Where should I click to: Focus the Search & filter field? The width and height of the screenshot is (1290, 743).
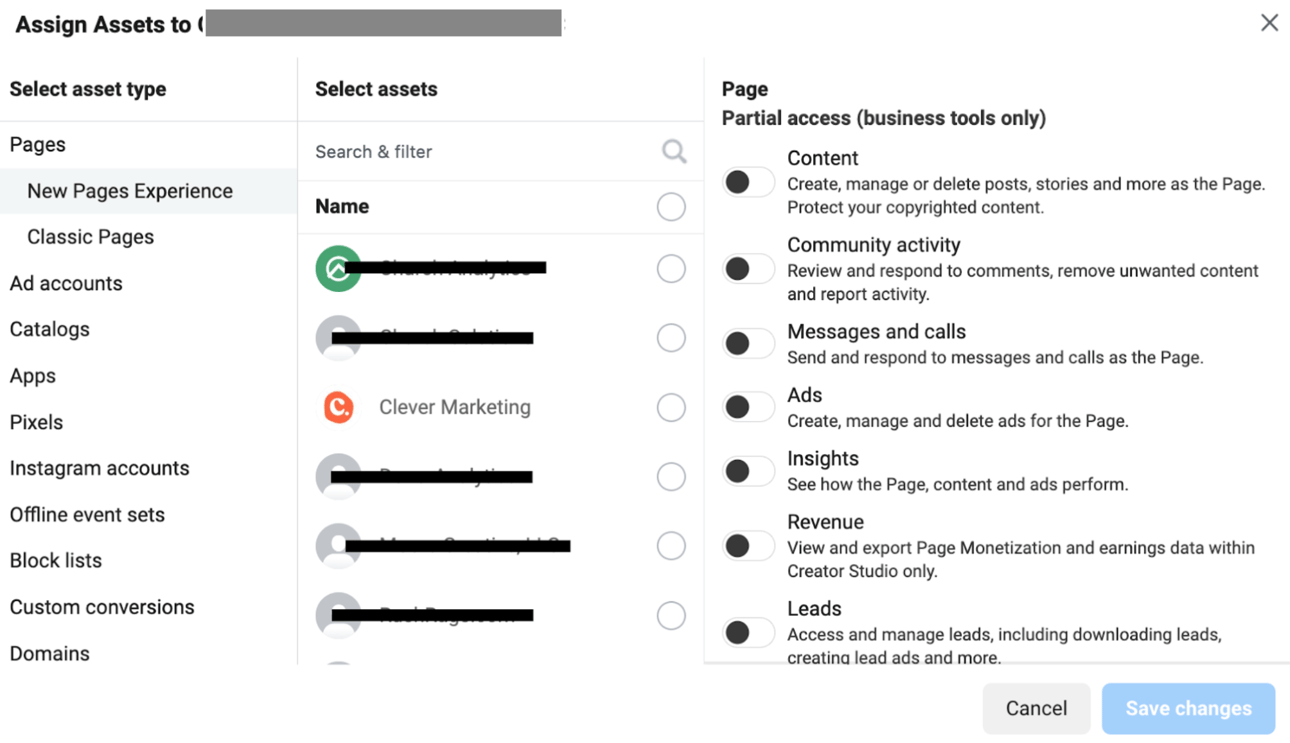pos(480,152)
